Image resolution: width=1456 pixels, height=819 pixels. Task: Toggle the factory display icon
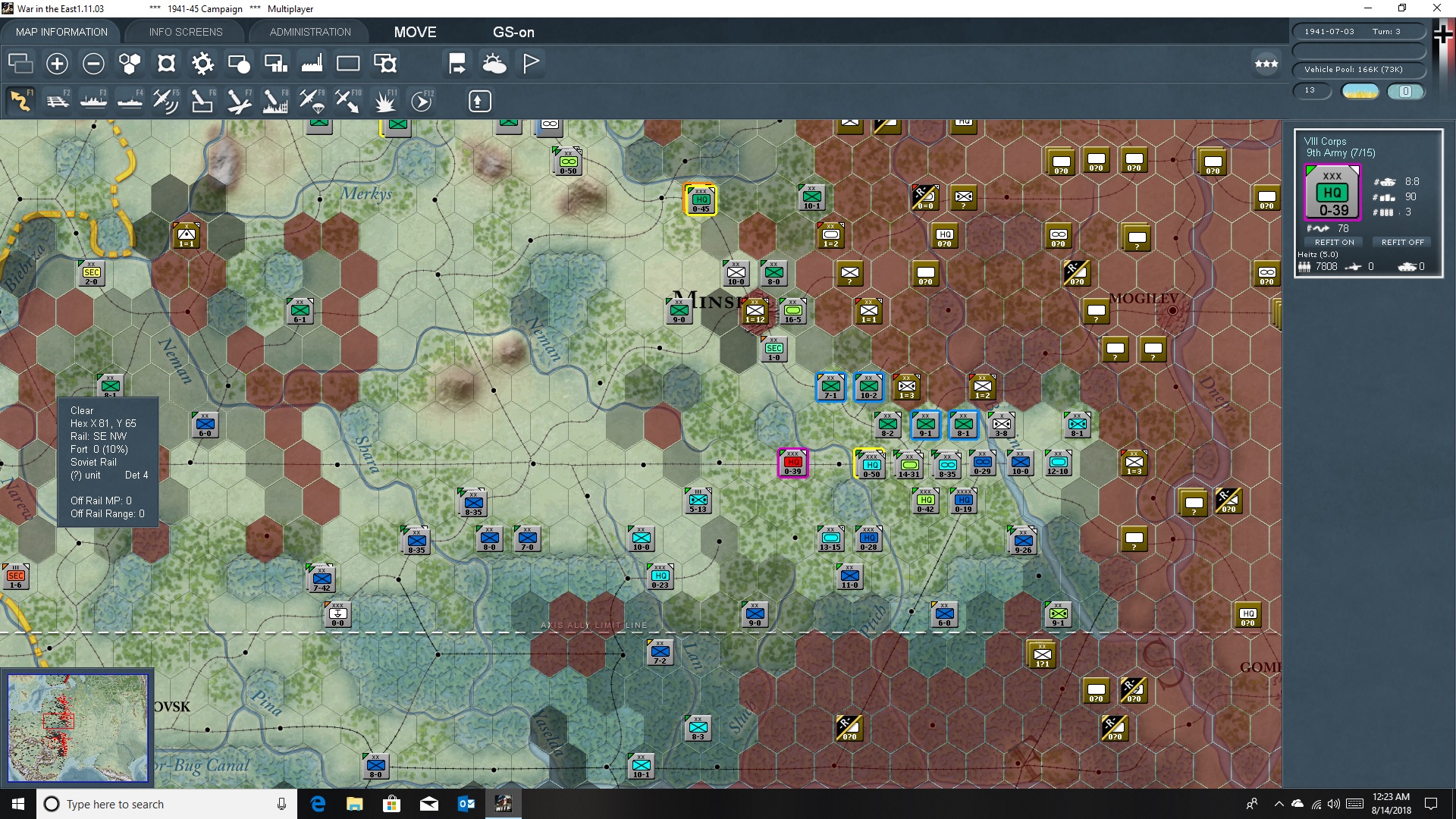(x=312, y=64)
